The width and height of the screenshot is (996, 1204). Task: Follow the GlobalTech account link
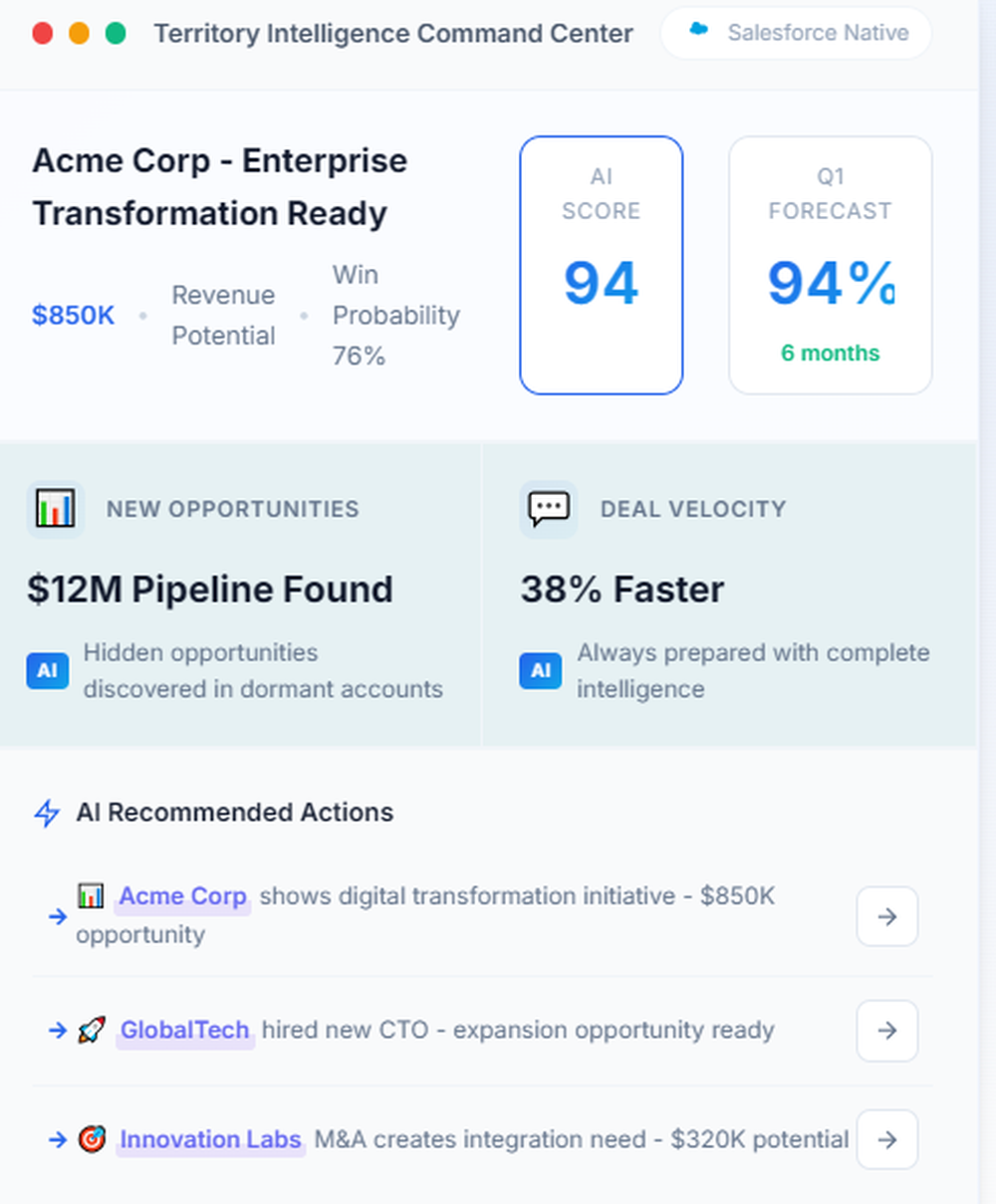point(185,1030)
